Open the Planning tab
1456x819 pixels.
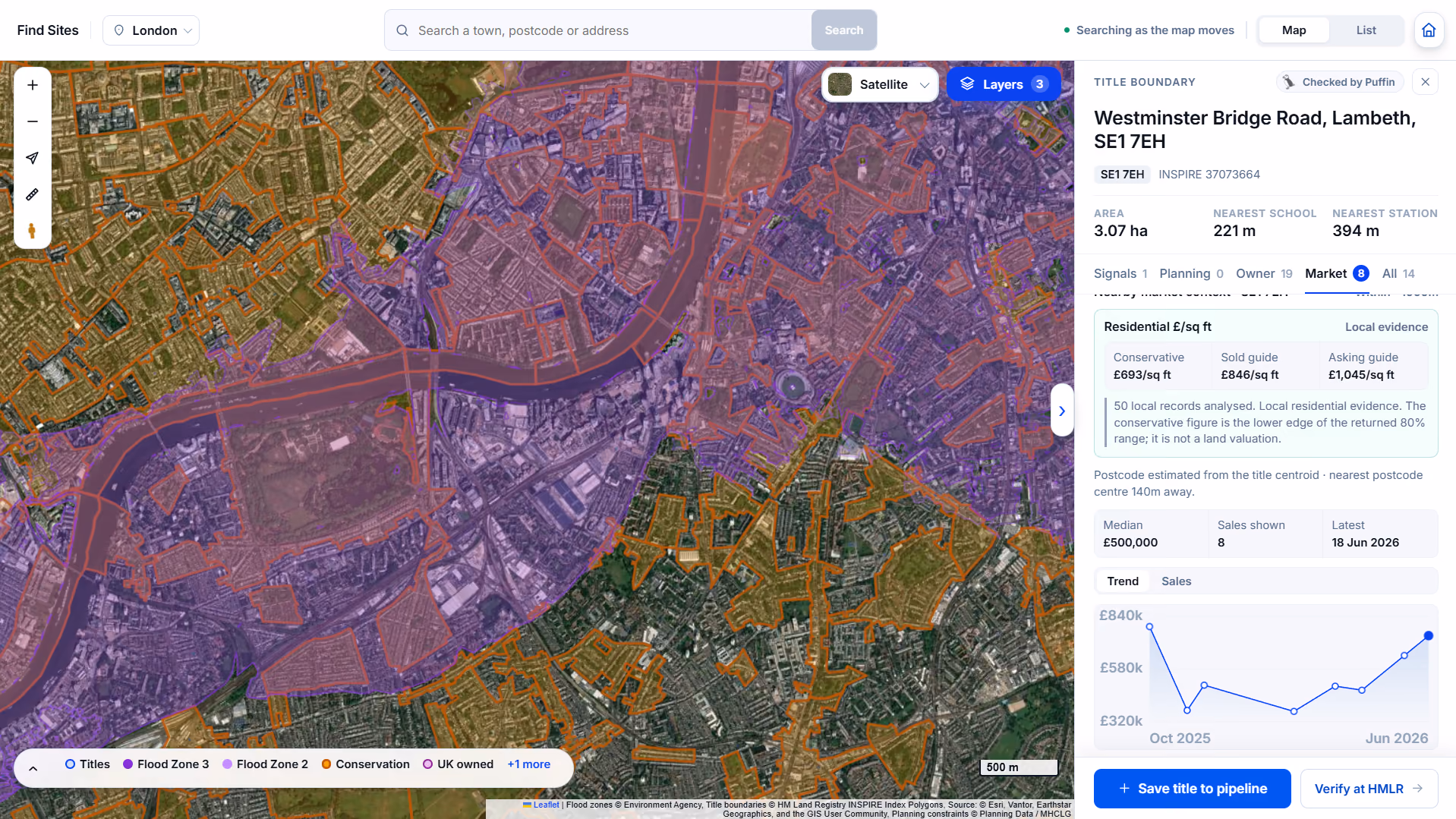1191,274
